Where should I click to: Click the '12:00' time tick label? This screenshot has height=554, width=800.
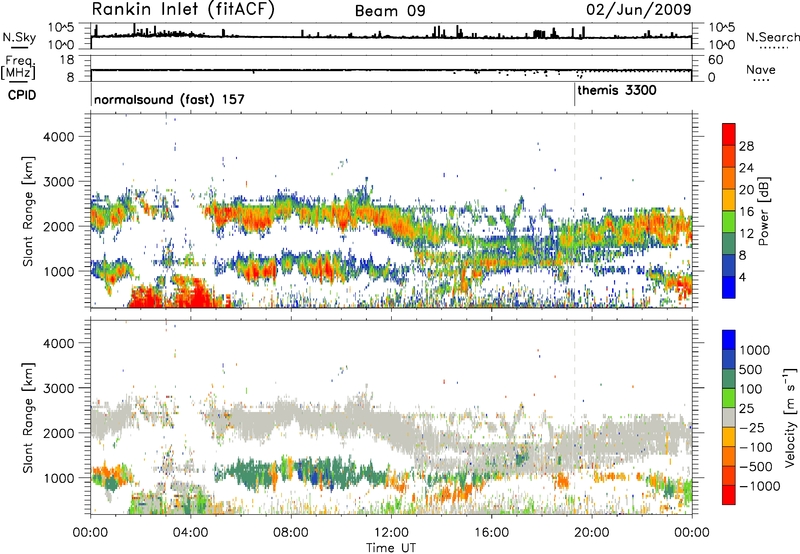click(x=391, y=533)
